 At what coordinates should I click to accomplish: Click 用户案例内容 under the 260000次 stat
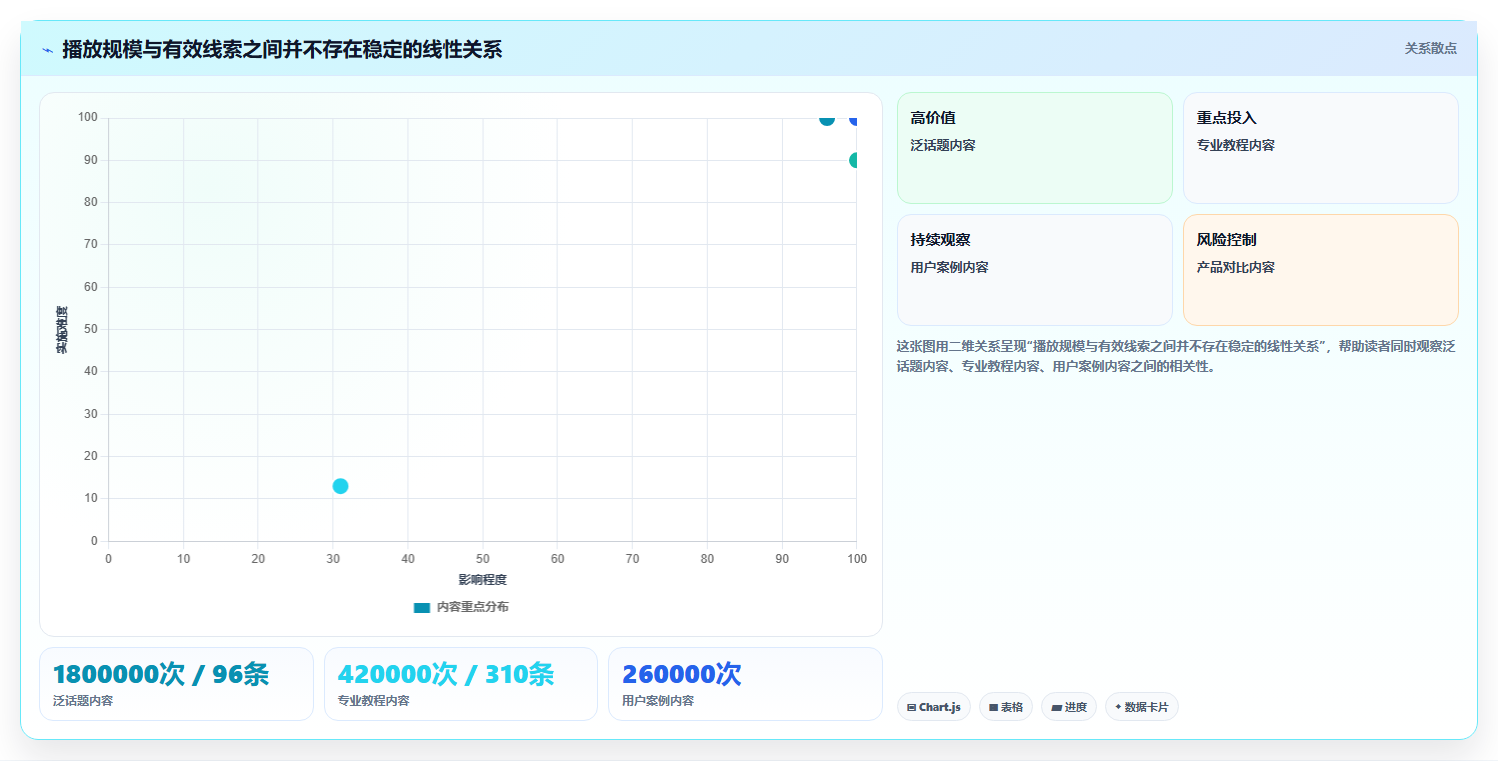(x=658, y=701)
